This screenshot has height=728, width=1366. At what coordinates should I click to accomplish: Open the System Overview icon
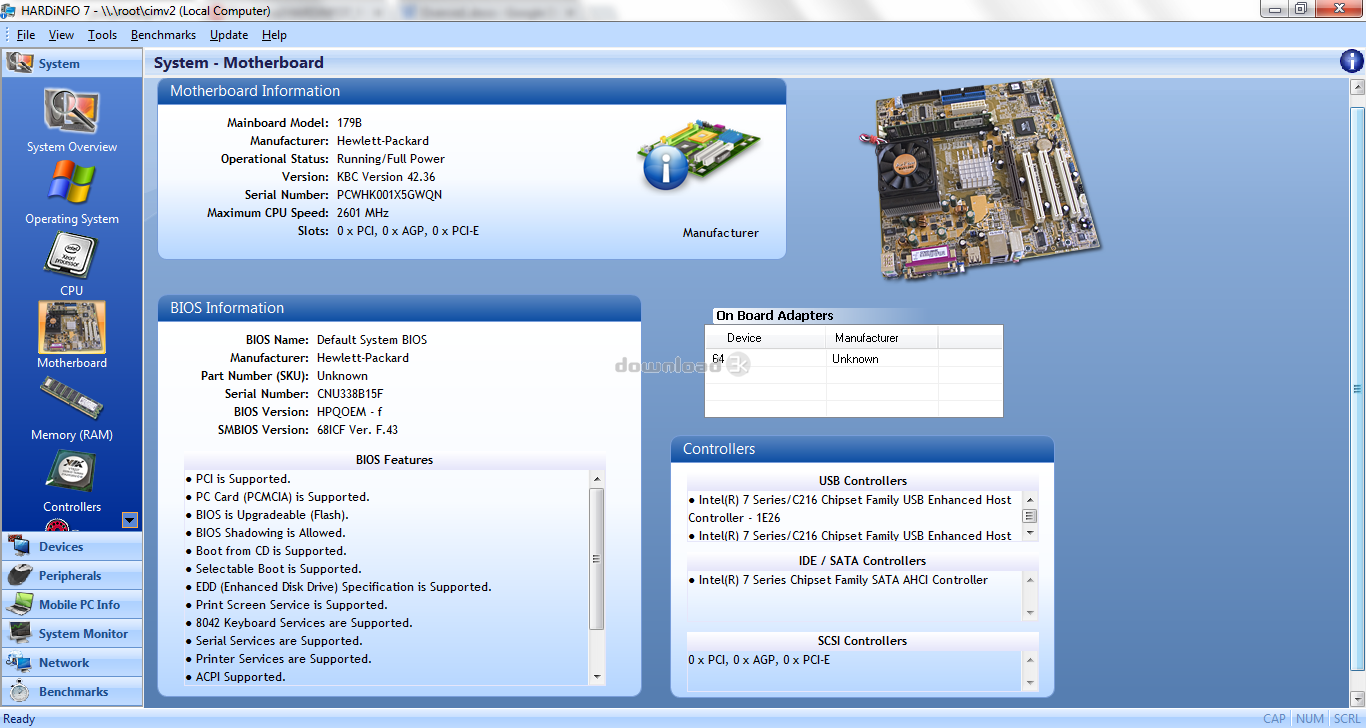point(71,111)
